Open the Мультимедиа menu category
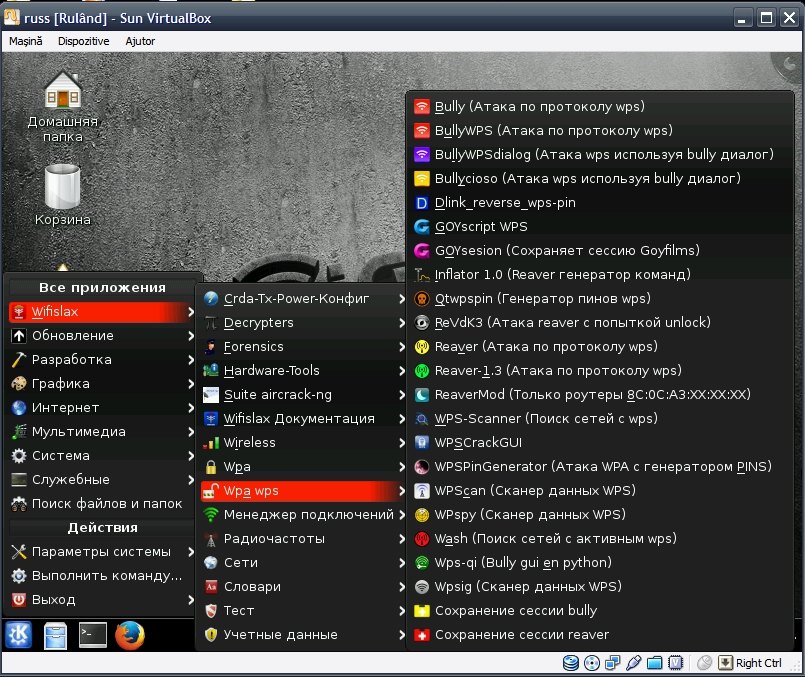This screenshot has width=805, height=677. pos(102,432)
